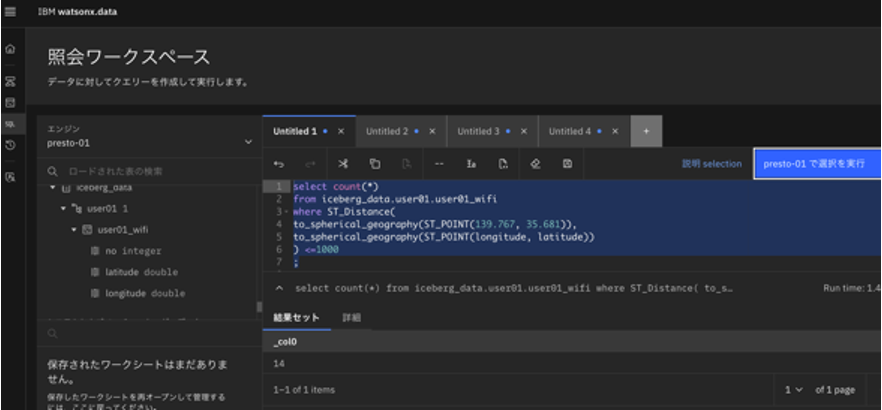The width and height of the screenshot is (882, 410).
Task: Fold code at line 3 arrow
Action: pyautogui.click(x=287, y=213)
